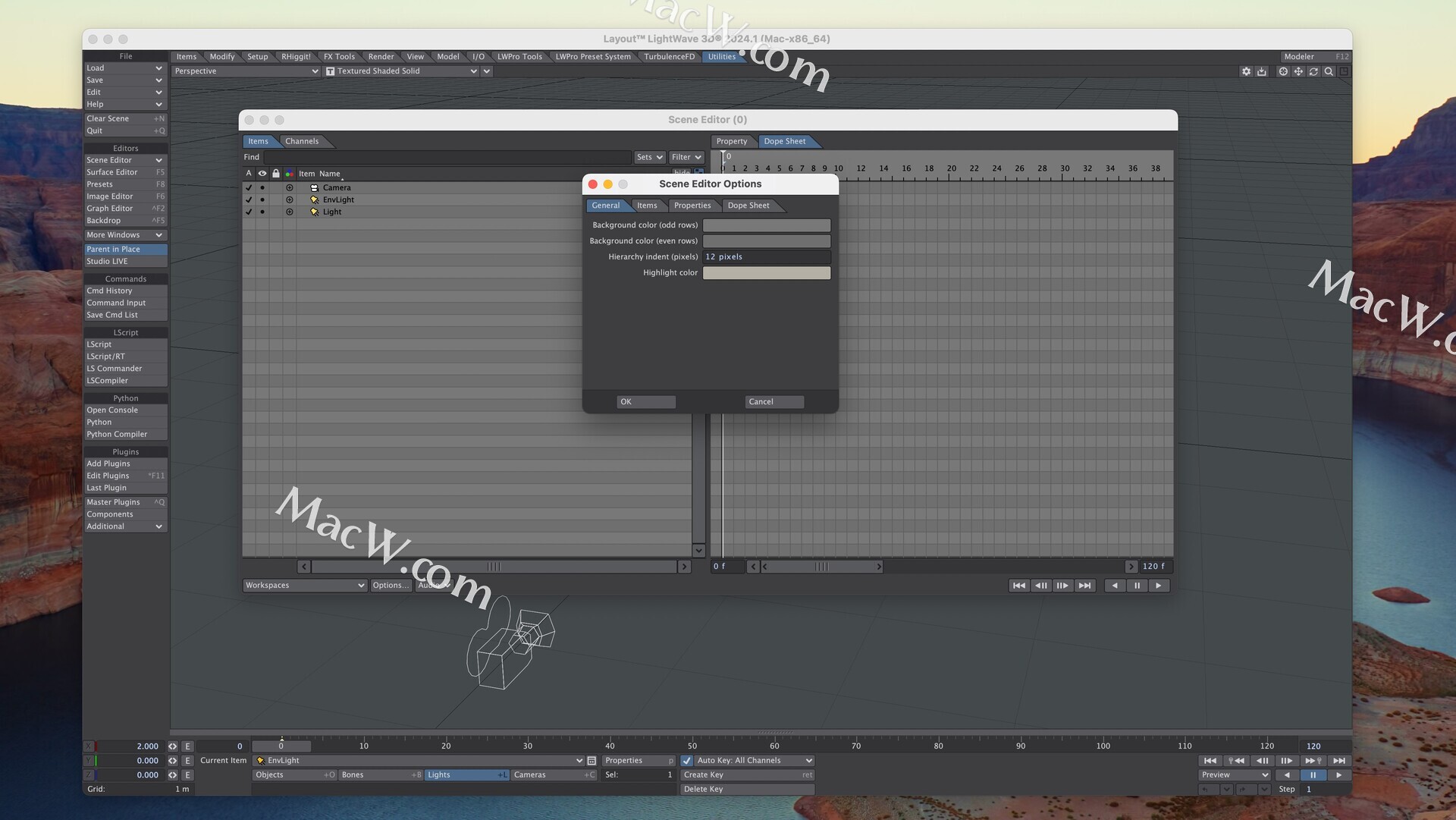Jump to previous keyframe in main timeline
Image resolution: width=1456 pixels, height=820 pixels.
(x=1236, y=761)
